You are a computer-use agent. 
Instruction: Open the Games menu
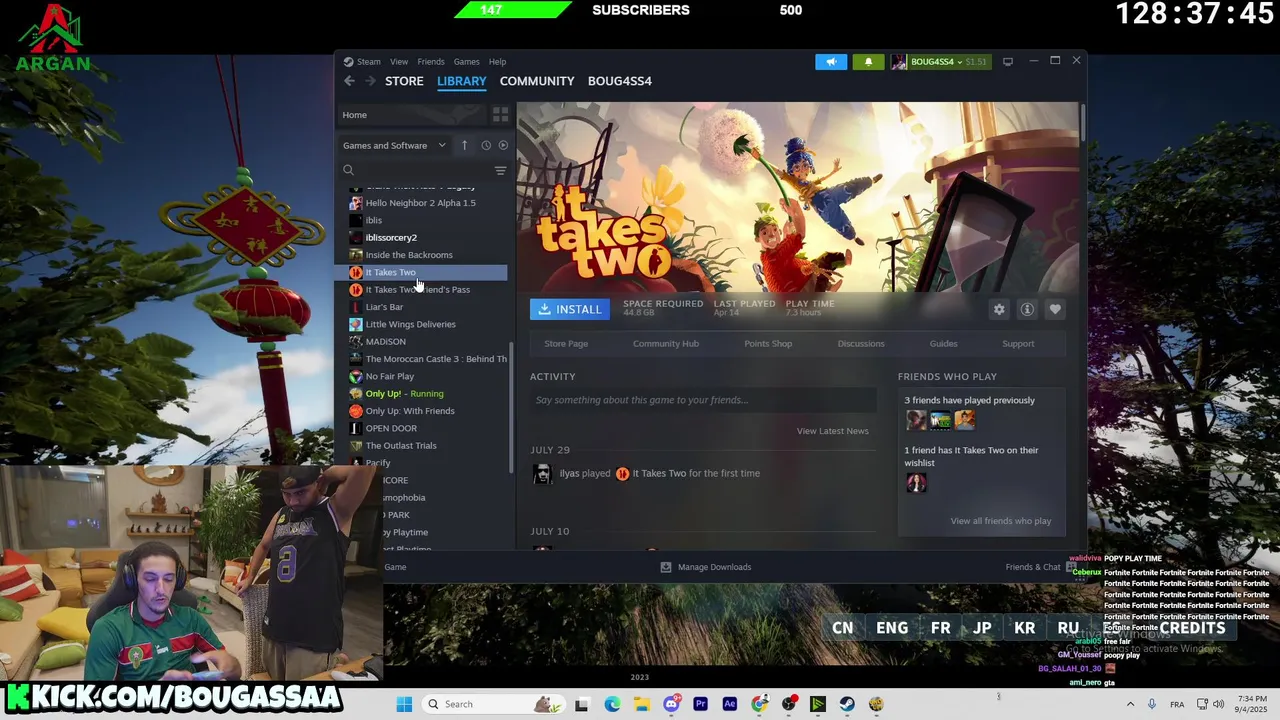tap(466, 61)
